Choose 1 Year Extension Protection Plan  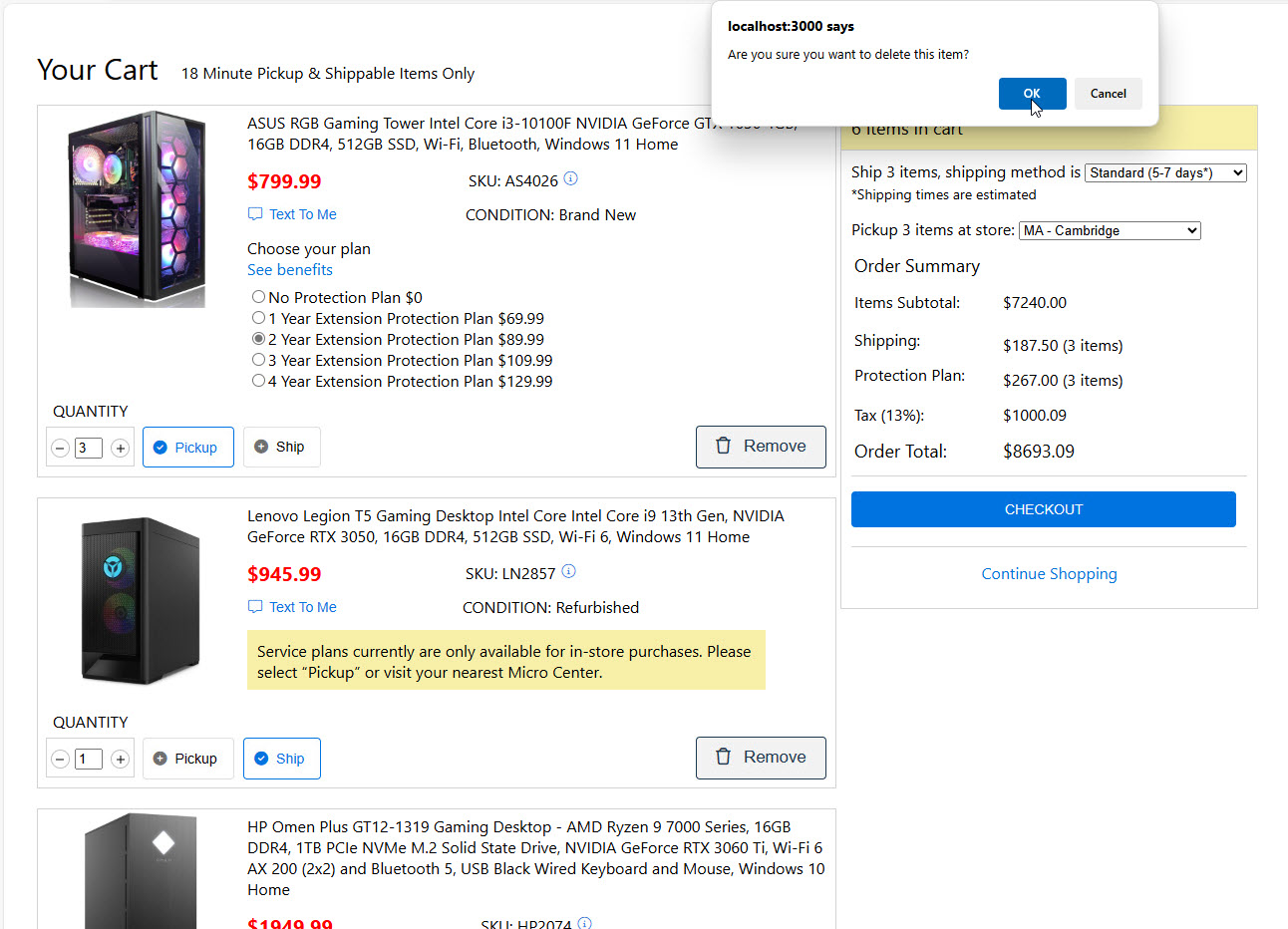point(259,318)
